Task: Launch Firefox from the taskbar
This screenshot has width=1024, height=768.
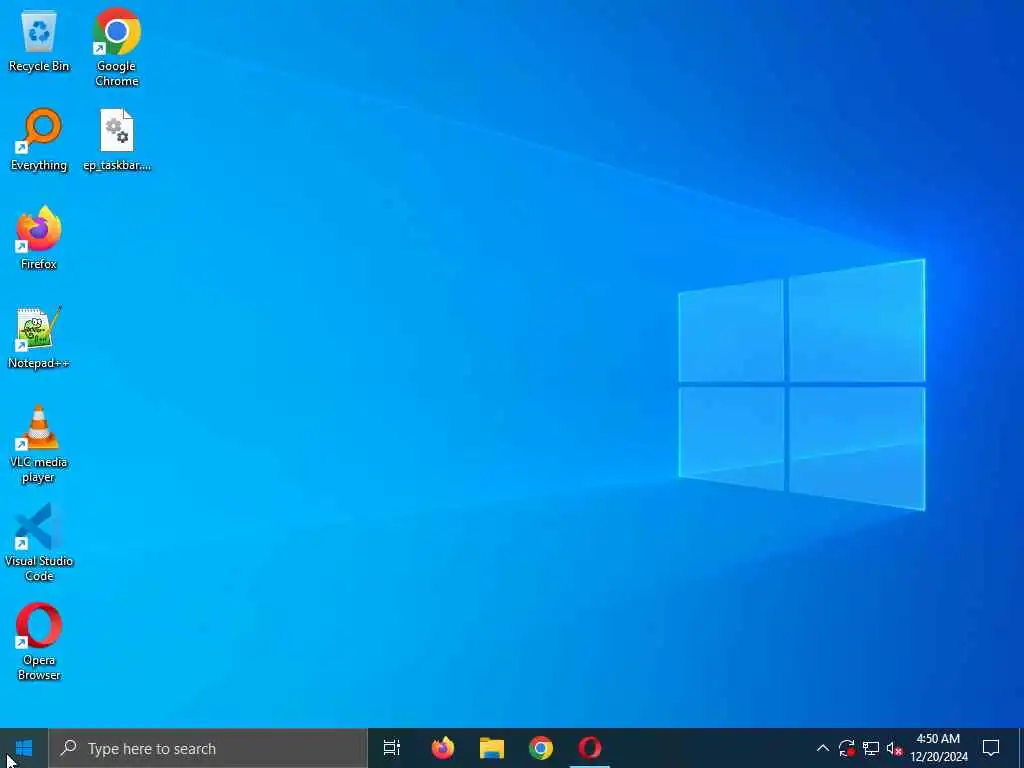Action: [x=443, y=748]
